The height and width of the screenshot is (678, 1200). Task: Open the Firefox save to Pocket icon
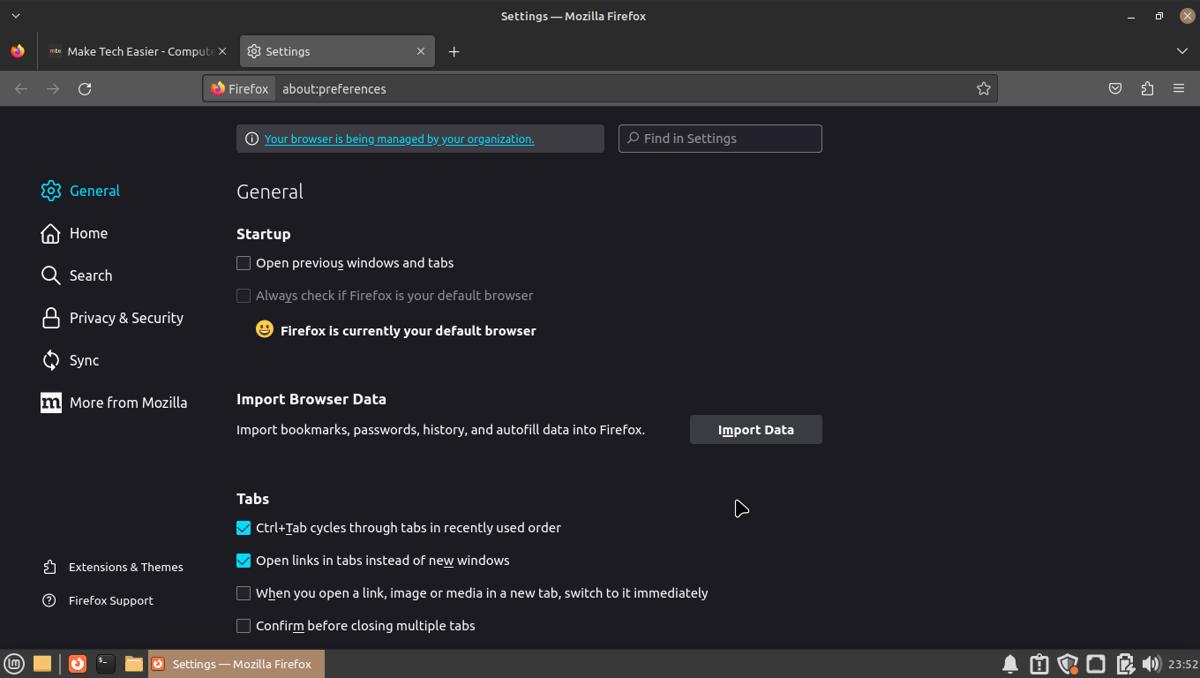1114,88
